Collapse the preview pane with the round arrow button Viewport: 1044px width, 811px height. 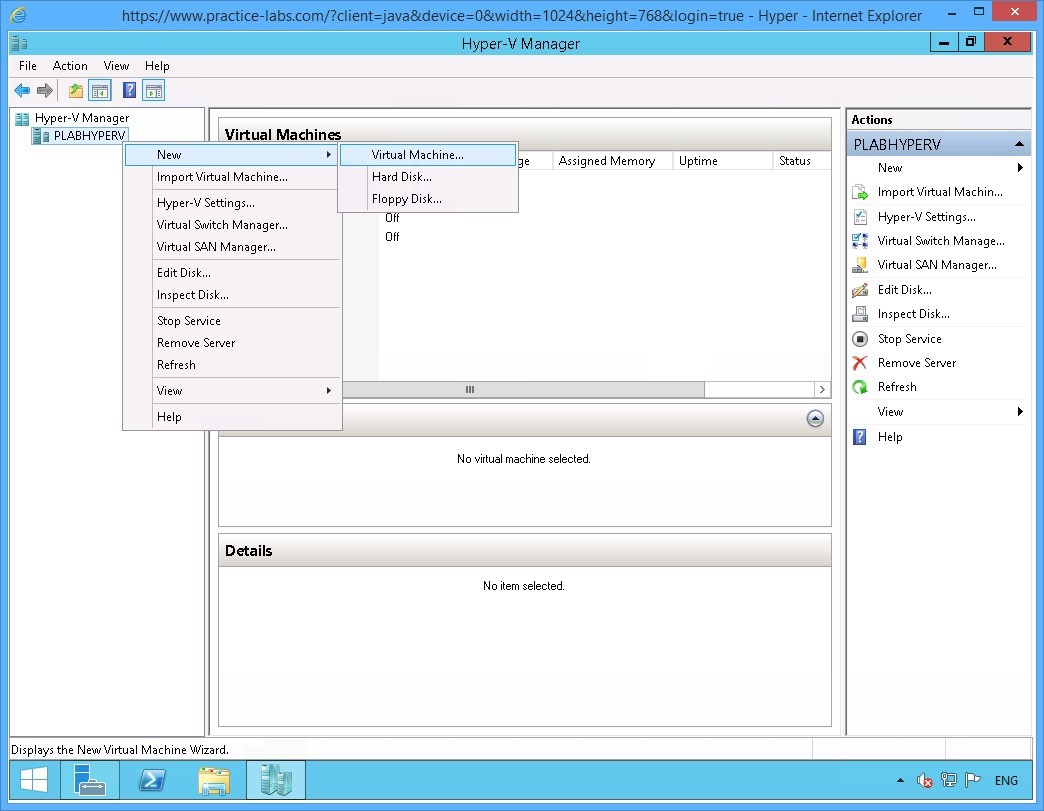[x=815, y=419]
